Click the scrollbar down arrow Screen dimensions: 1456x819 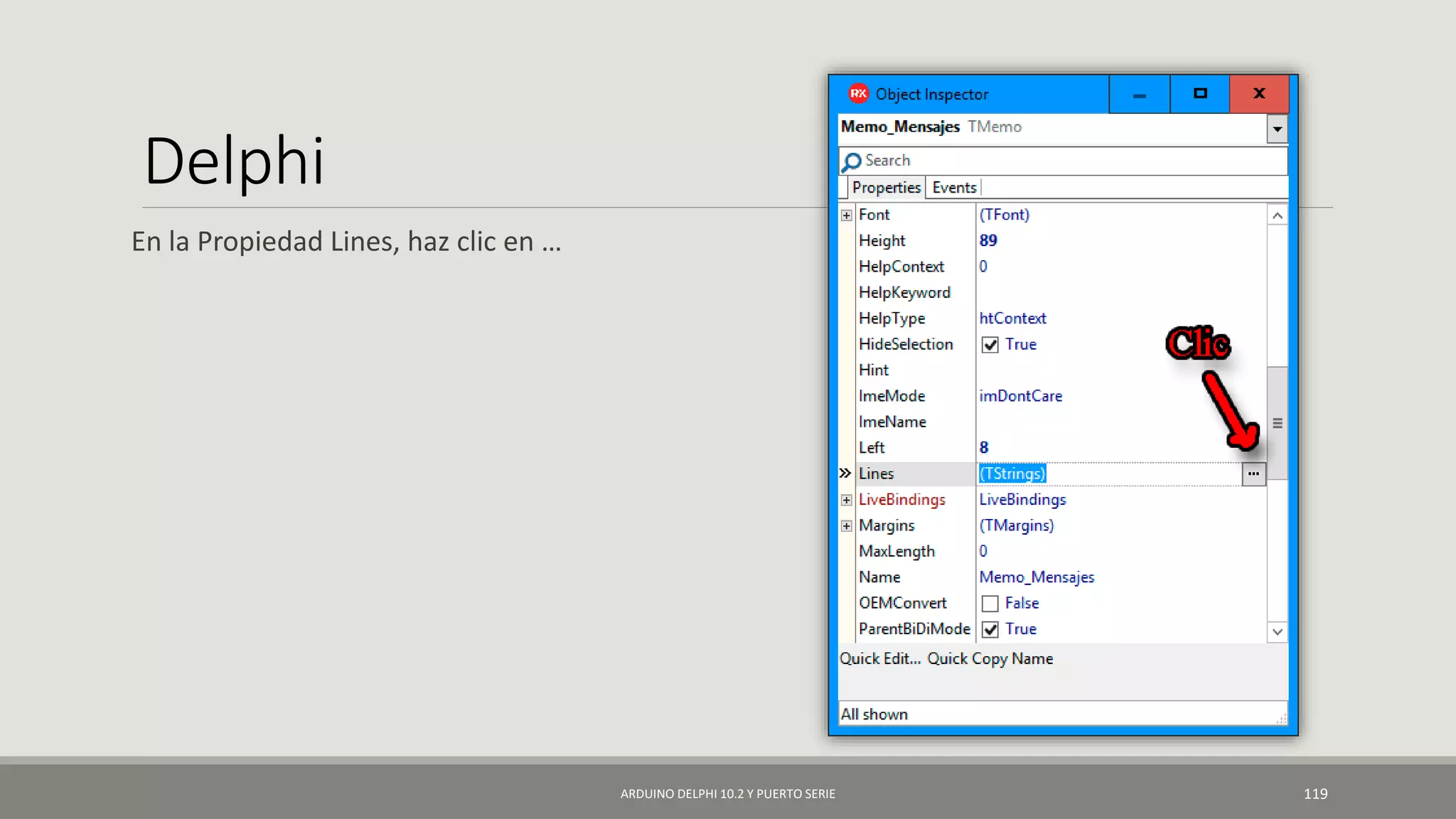tap(1277, 631)
